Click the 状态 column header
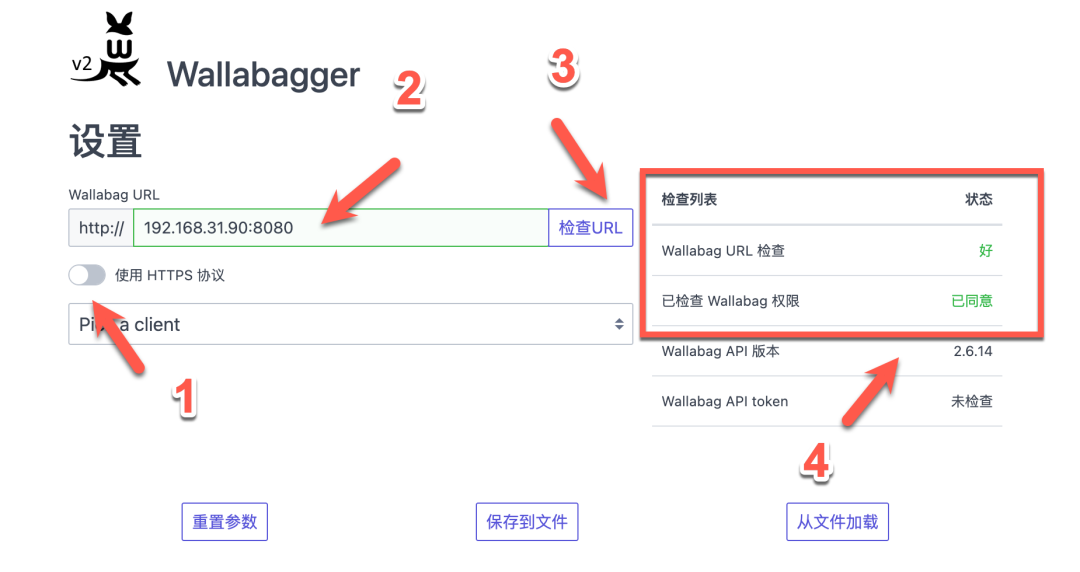This screenshot has height=572, width=1080. point(979,200)
